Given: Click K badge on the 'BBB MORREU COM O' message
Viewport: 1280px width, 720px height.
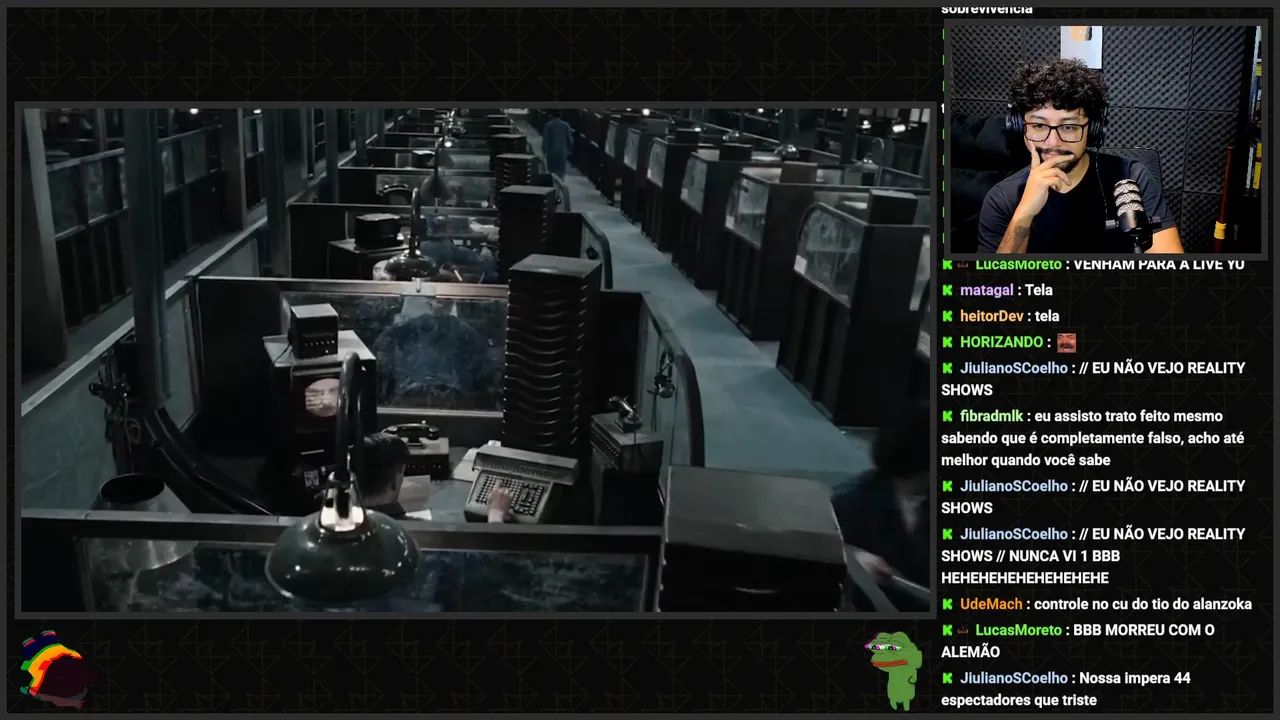Looking at the screenshot, I should click(x=947, y=630).
